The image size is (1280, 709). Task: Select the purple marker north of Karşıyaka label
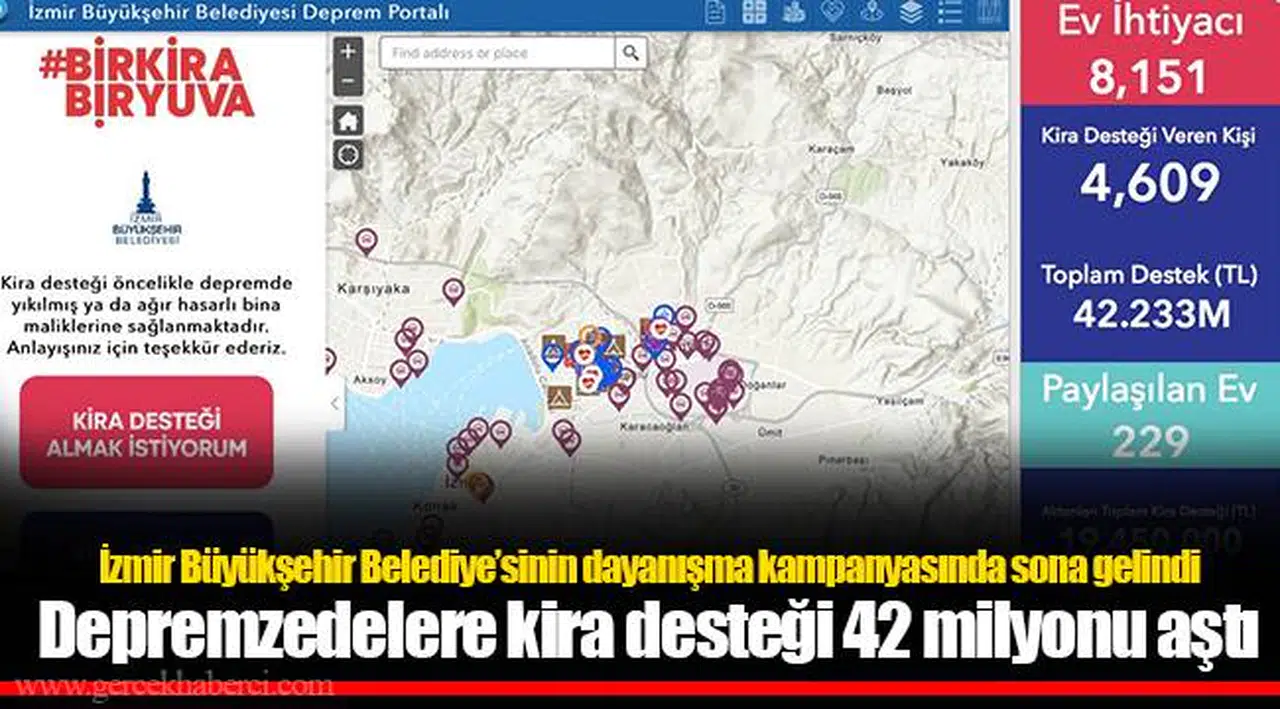pos(367,241)
